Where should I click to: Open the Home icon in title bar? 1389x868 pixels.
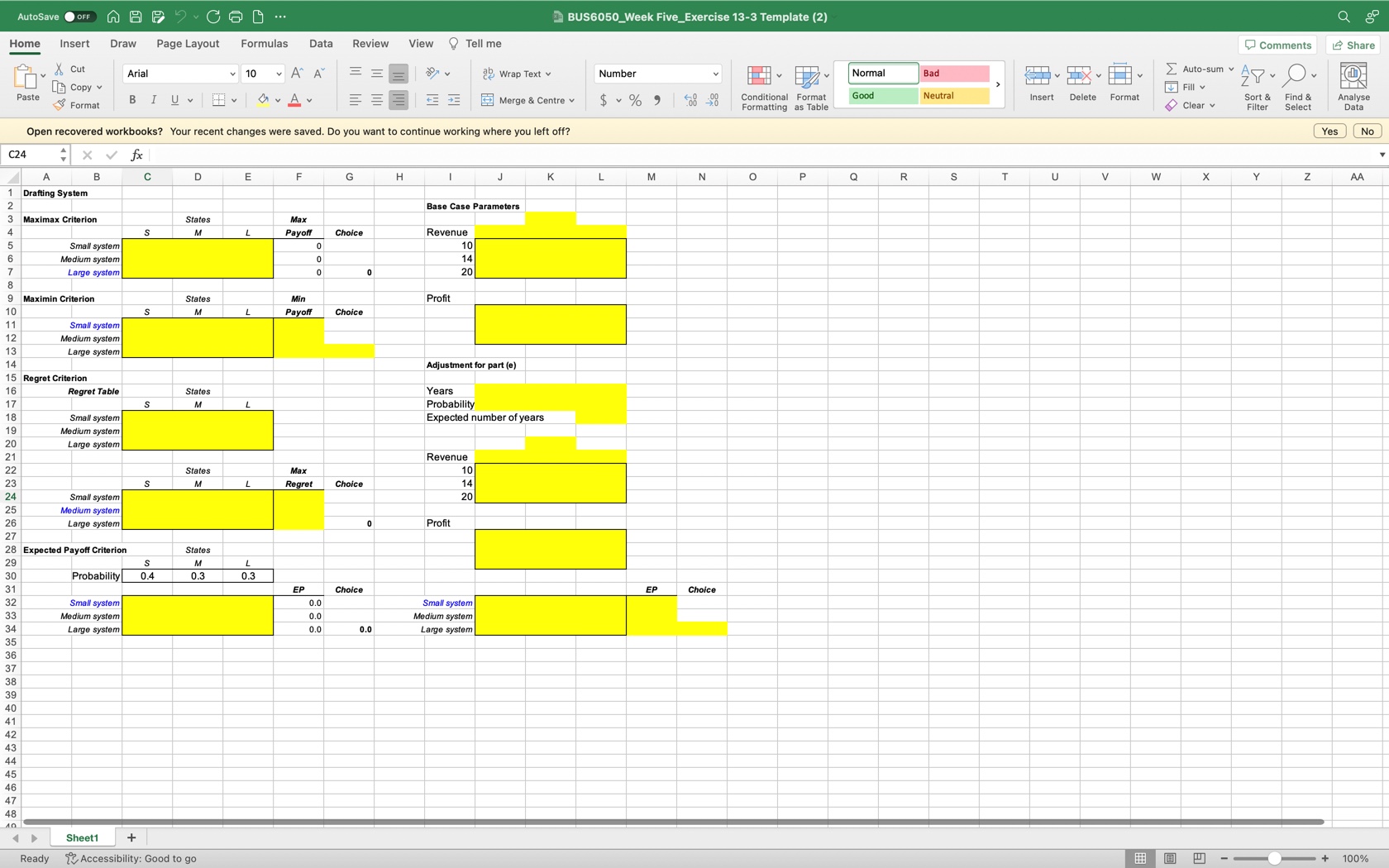coord(113,17)
